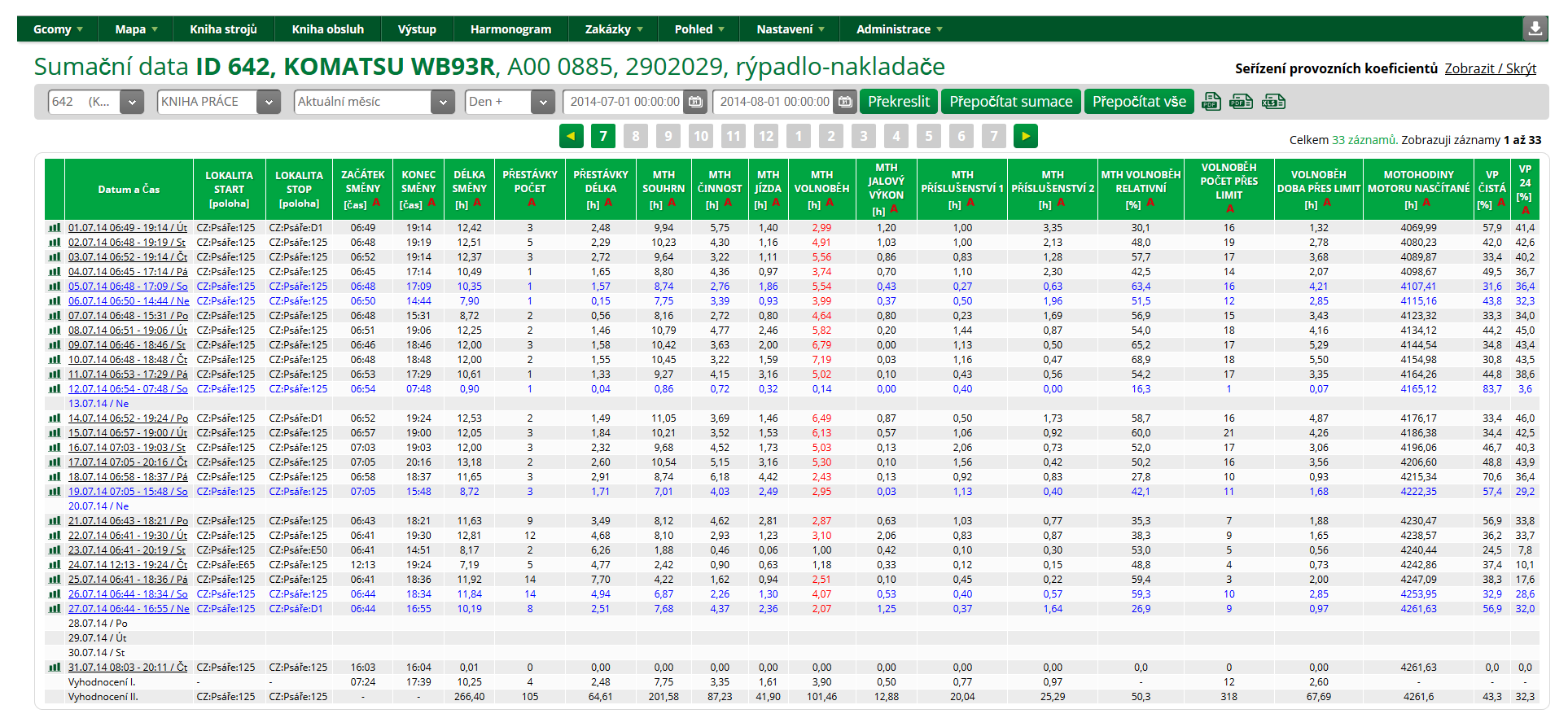This screenshot has height=727, width=1568.
Task: Open the 24.07.14 12:13 - 19:24 record link
Action: [128, 565]
